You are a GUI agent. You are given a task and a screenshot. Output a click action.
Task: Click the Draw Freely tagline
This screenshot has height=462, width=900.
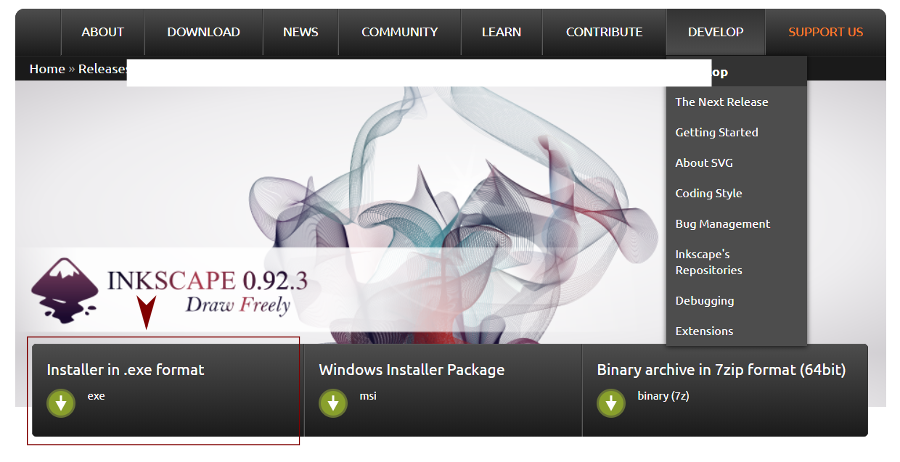[x=238, y=305]
